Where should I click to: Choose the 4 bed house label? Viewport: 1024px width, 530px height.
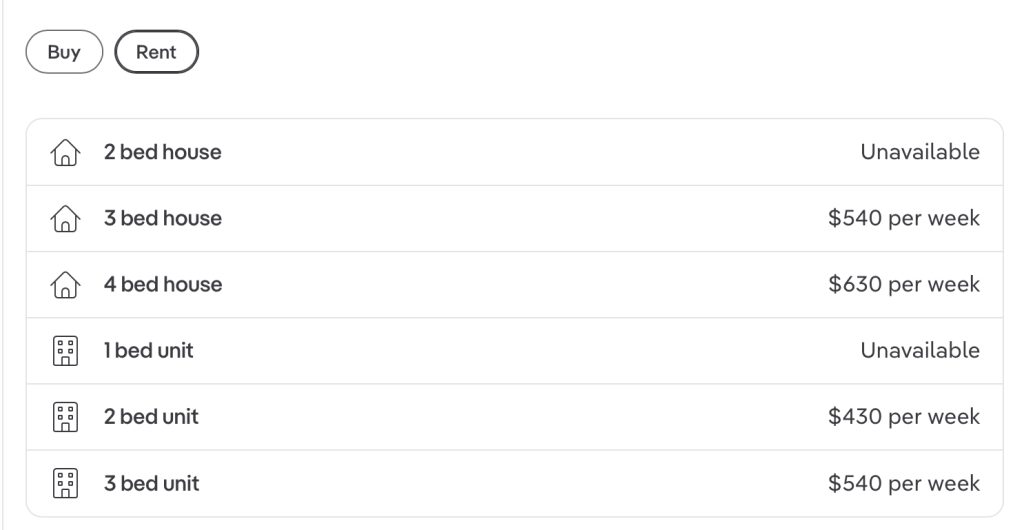click(163, 285)
